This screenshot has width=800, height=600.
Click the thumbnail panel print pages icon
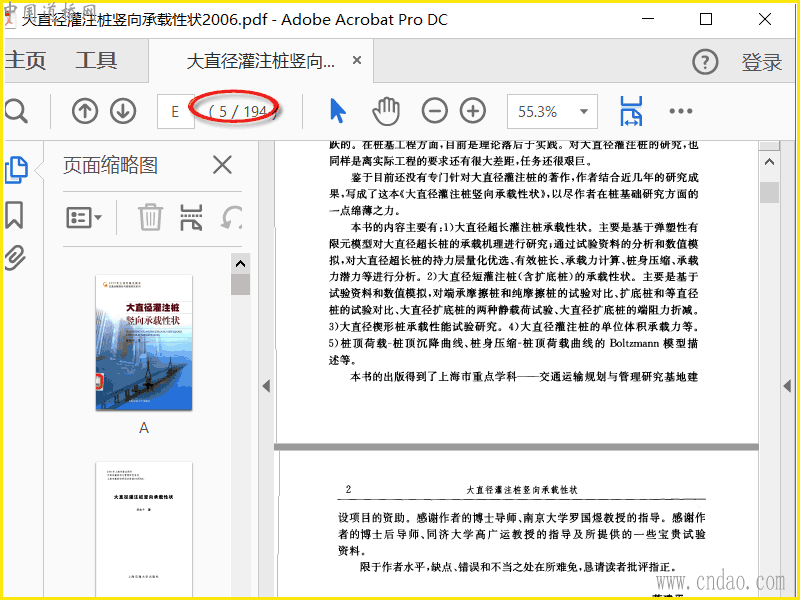pyautogui.click(x=191, y=218)
